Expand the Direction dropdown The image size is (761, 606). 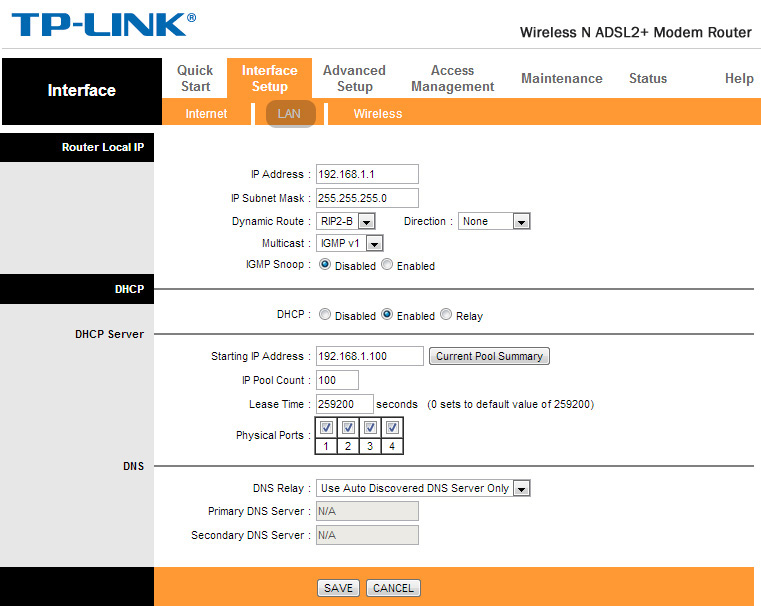tap(494, 221)
